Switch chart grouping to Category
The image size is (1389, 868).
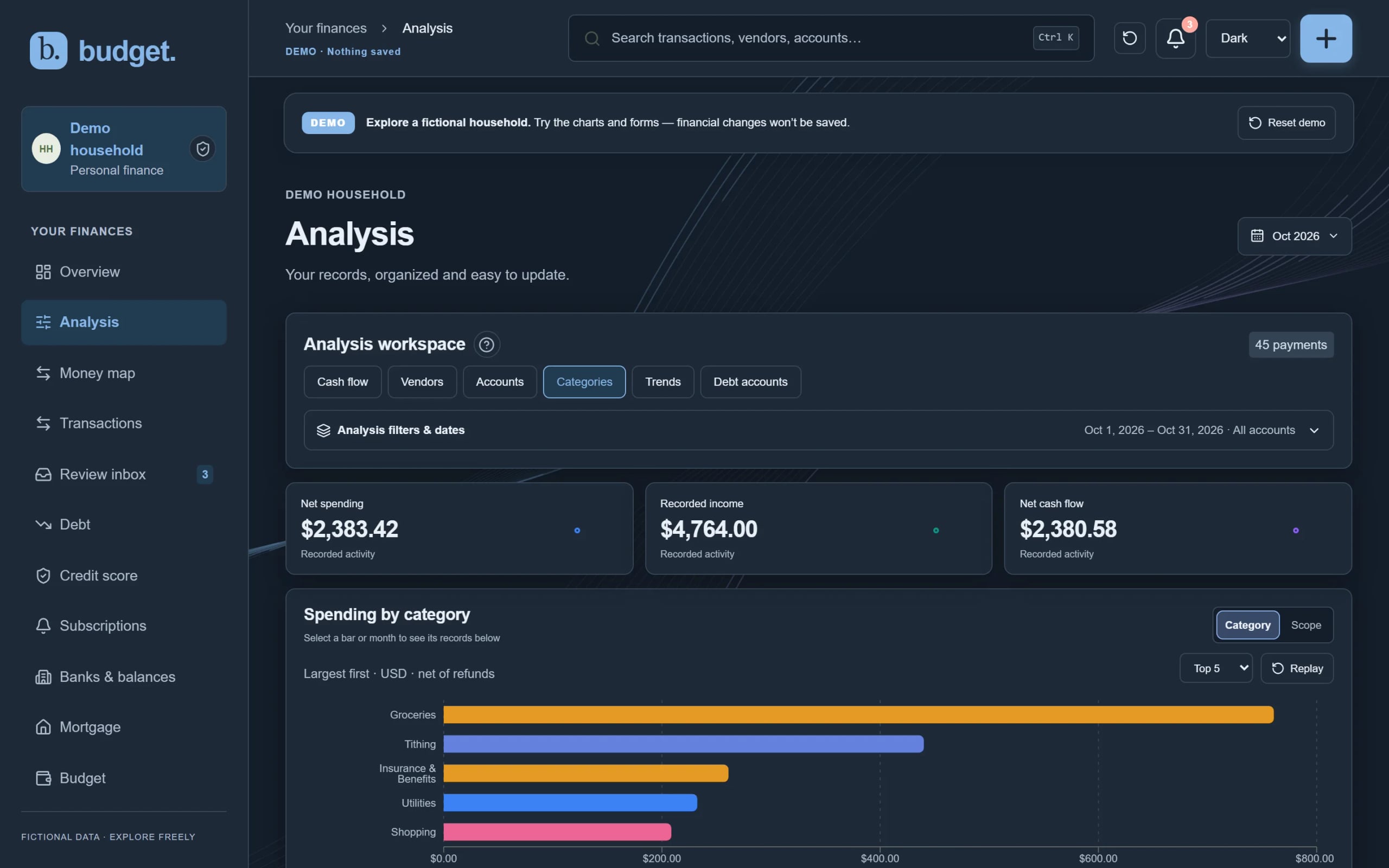click(x=1247, y=625)
